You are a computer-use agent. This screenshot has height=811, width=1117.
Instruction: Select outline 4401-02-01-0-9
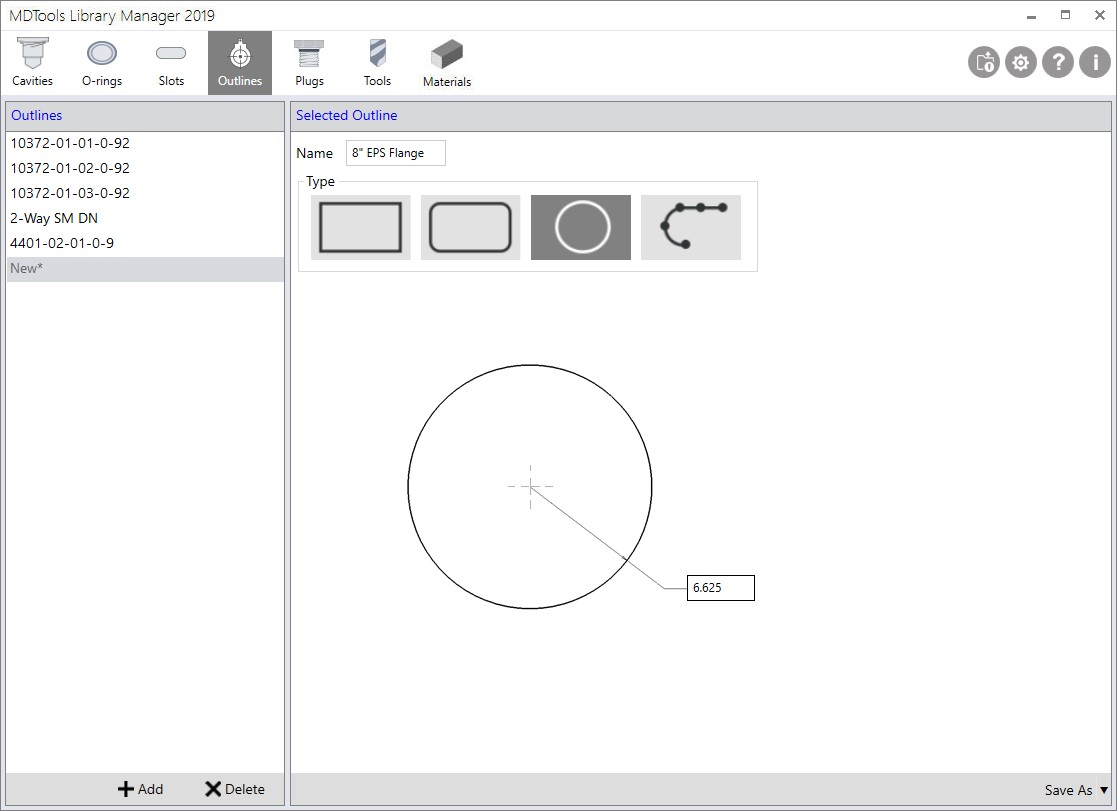(x=145, y=243)
